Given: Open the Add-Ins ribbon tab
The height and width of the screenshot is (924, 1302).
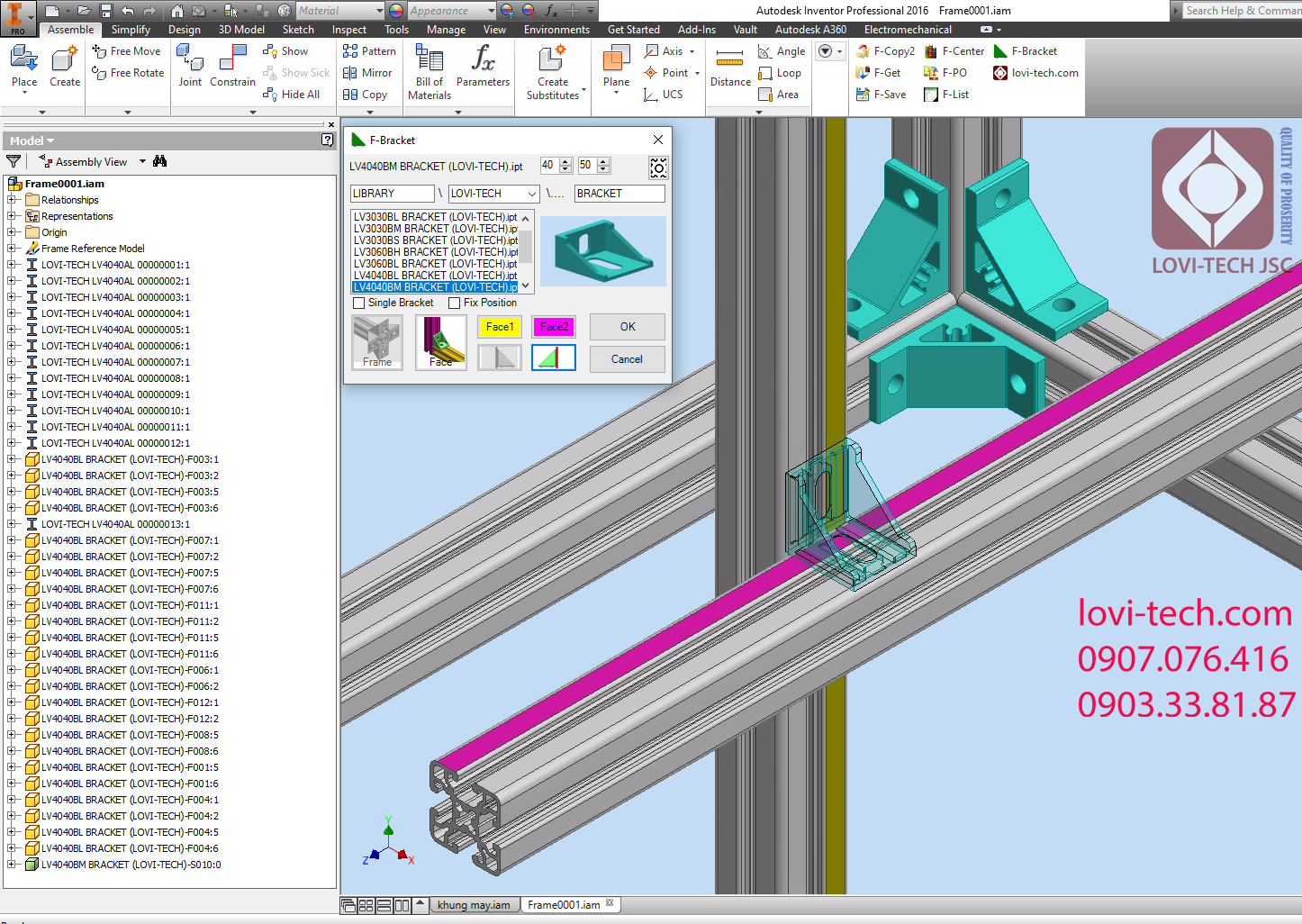Looking at the screenshot, I should 697,30.
